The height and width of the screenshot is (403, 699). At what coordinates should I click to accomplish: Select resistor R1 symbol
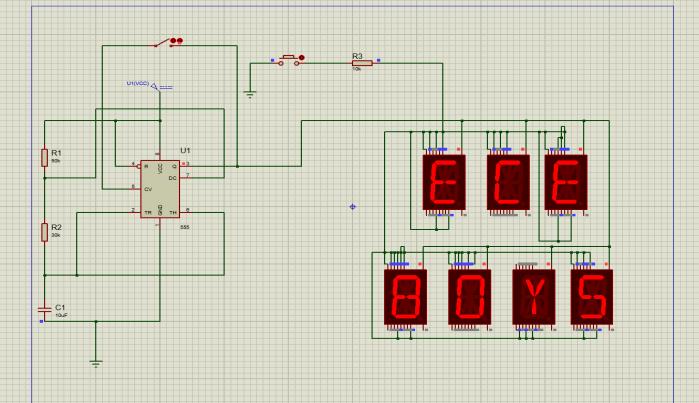(x=45, y=158)
